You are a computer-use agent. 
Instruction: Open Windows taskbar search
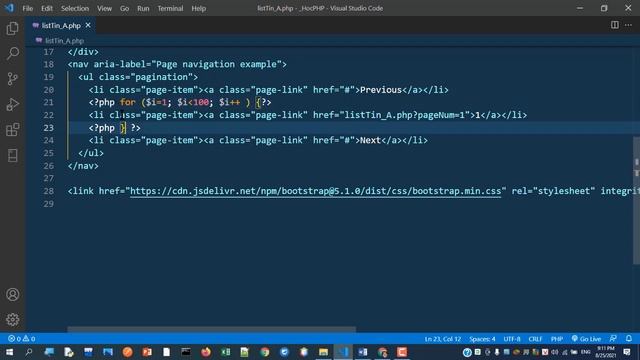(x=29, y=352)
